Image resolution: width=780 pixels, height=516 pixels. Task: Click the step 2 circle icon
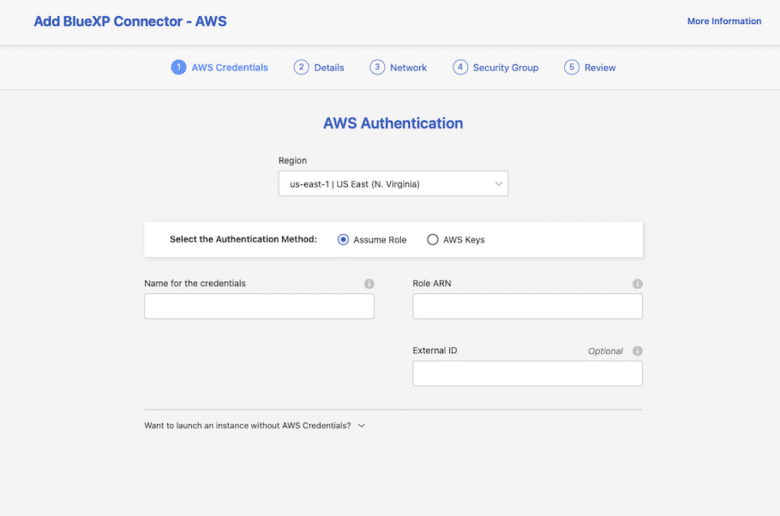[301, 67]
